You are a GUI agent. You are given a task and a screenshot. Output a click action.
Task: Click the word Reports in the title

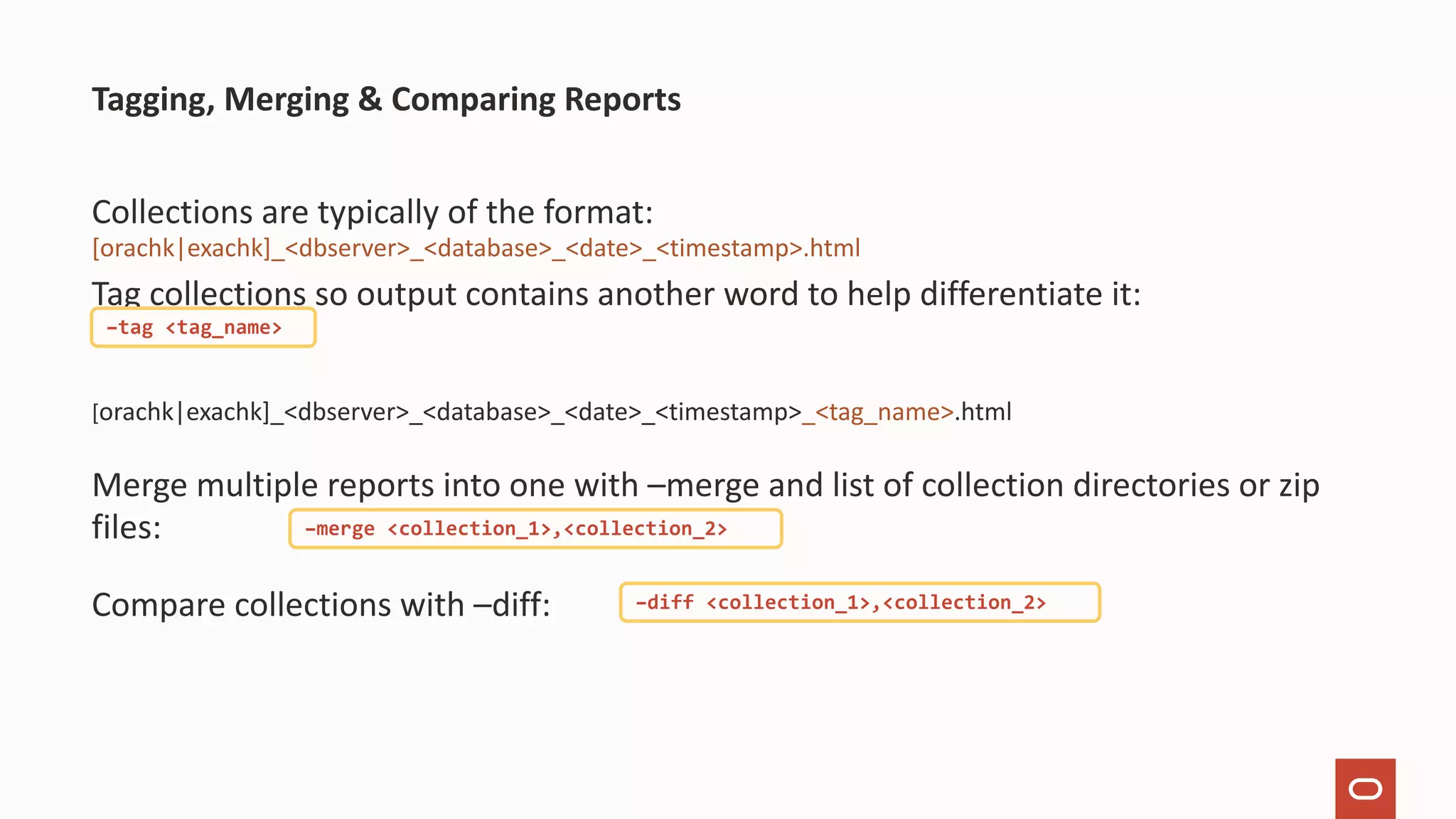click(622, 100)
